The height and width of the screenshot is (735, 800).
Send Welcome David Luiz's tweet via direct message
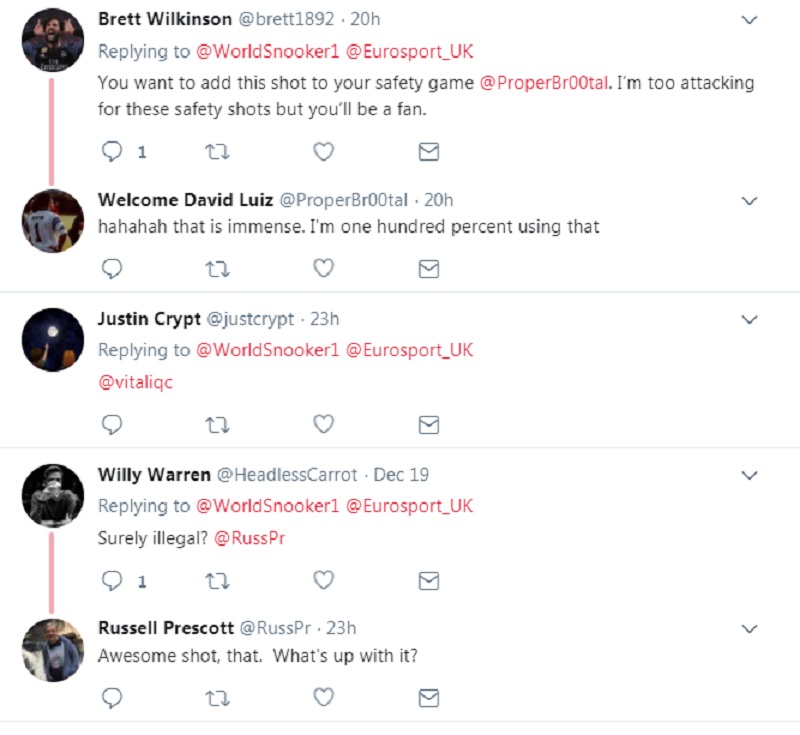pyautogui.click(x=428, y=269)
